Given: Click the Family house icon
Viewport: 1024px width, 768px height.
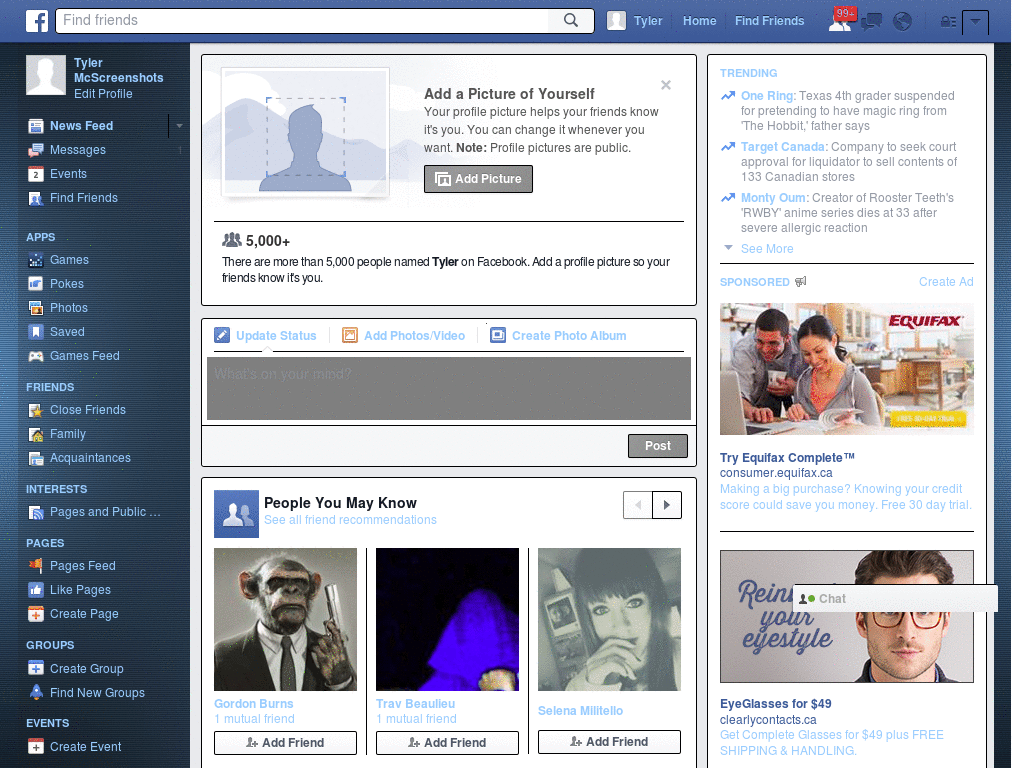Looking at the screenshot, I should pos(36,434).
